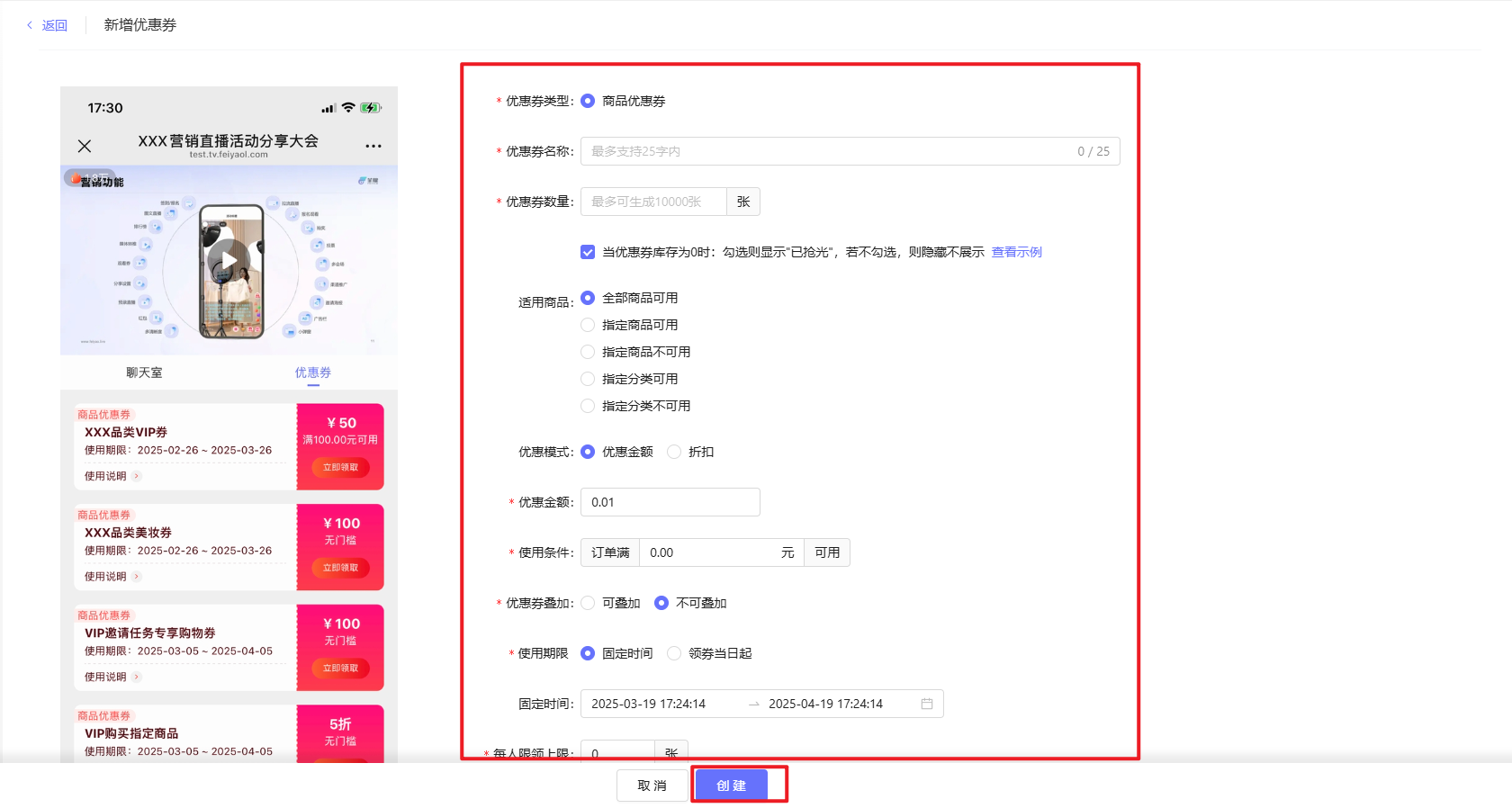The width and height of the screenshot is (1512, 808).
Task: Click the back arrow icon beside 返回
Action: coord(30,25)
